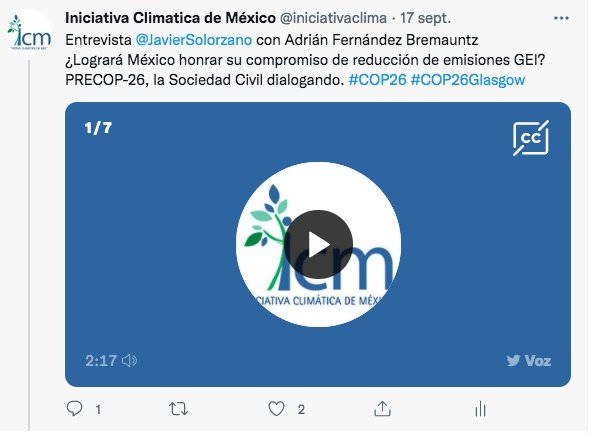Toggle closed captions CC icon
Viewport: 598px width, 434px height.
point(530,138)
